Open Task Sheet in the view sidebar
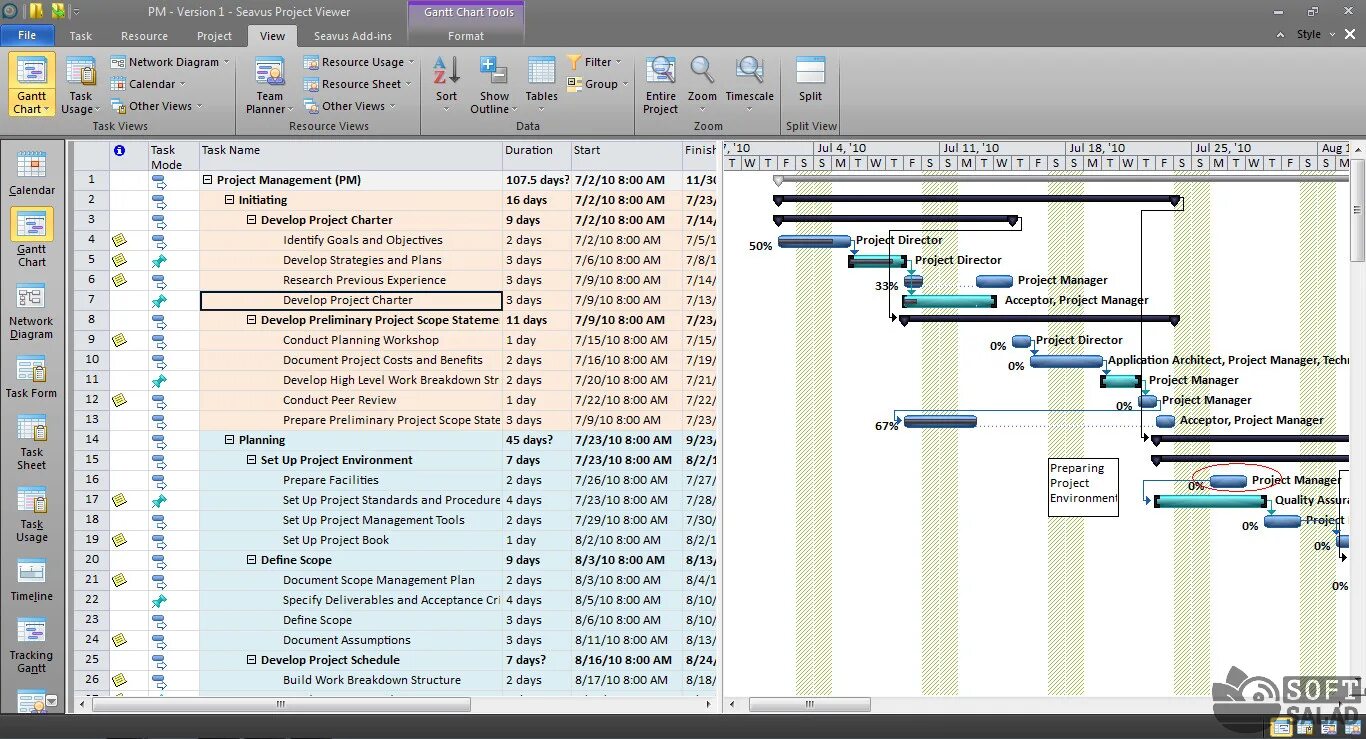 (32, 443)
